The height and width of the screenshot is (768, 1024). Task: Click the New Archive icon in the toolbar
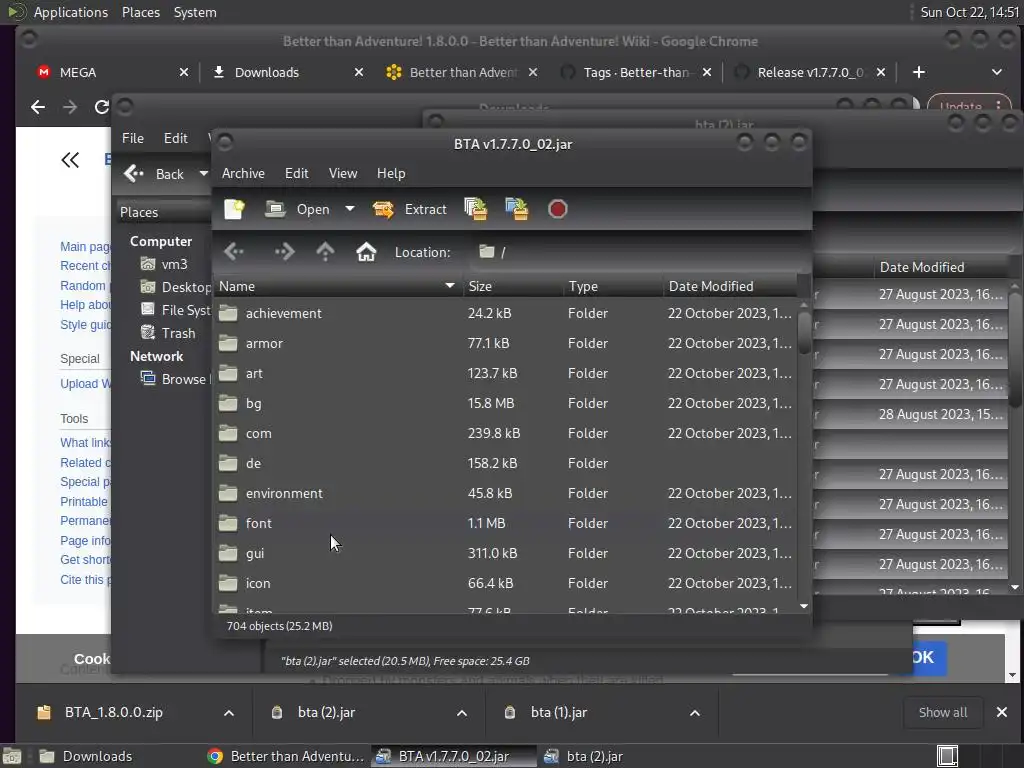click(234, 209)
